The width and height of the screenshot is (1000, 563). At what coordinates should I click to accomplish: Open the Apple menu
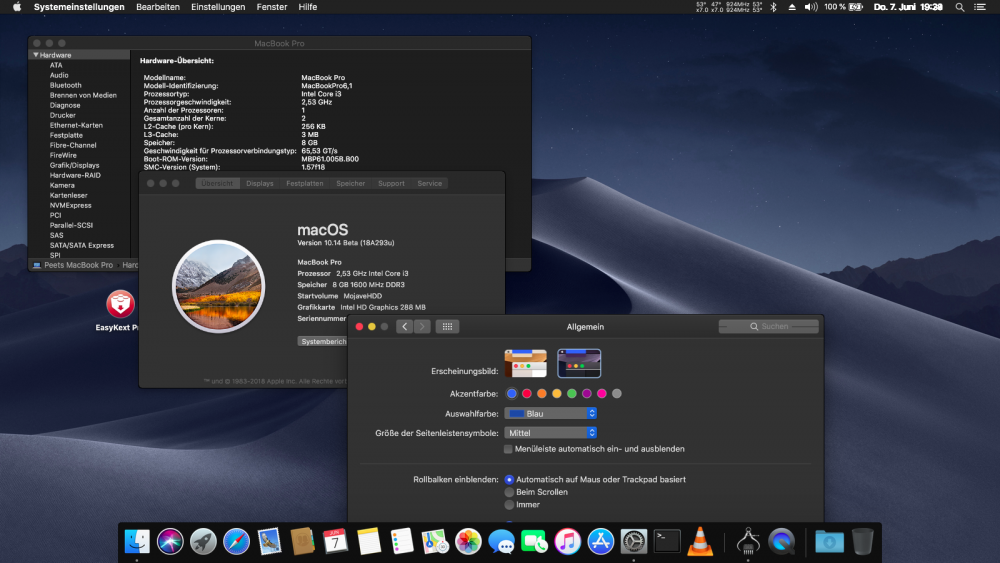[x=17, y=7]
